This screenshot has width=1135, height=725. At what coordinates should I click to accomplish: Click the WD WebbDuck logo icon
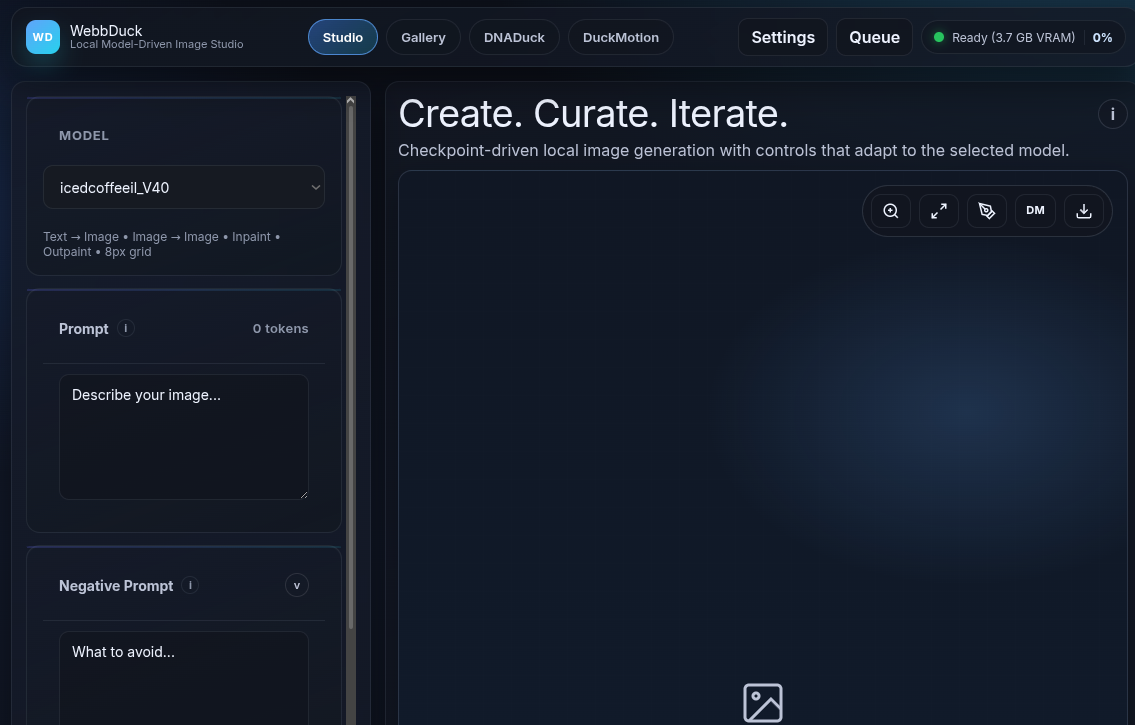coord(43,37)
